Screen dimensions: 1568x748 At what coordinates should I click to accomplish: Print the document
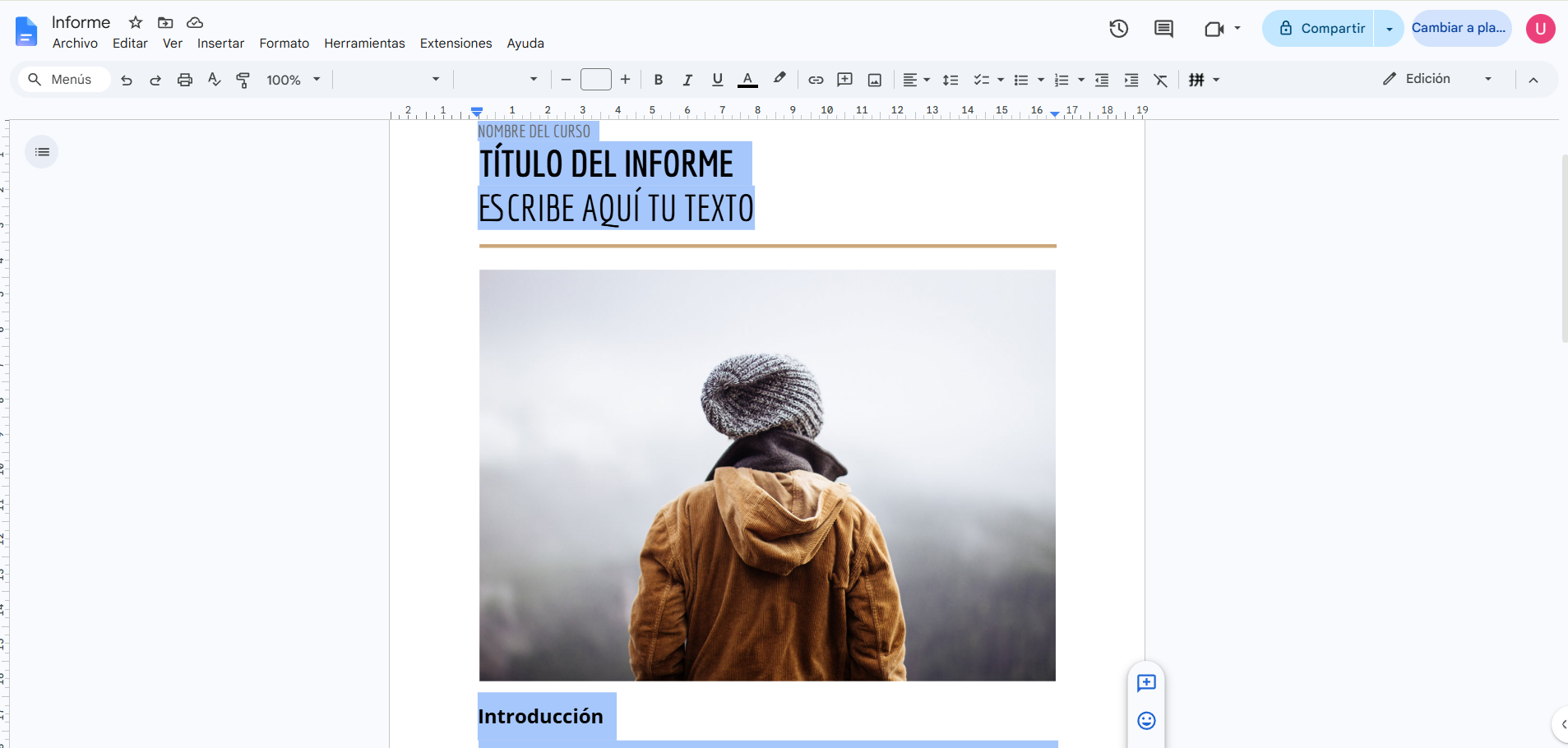(x=185, y=80)
